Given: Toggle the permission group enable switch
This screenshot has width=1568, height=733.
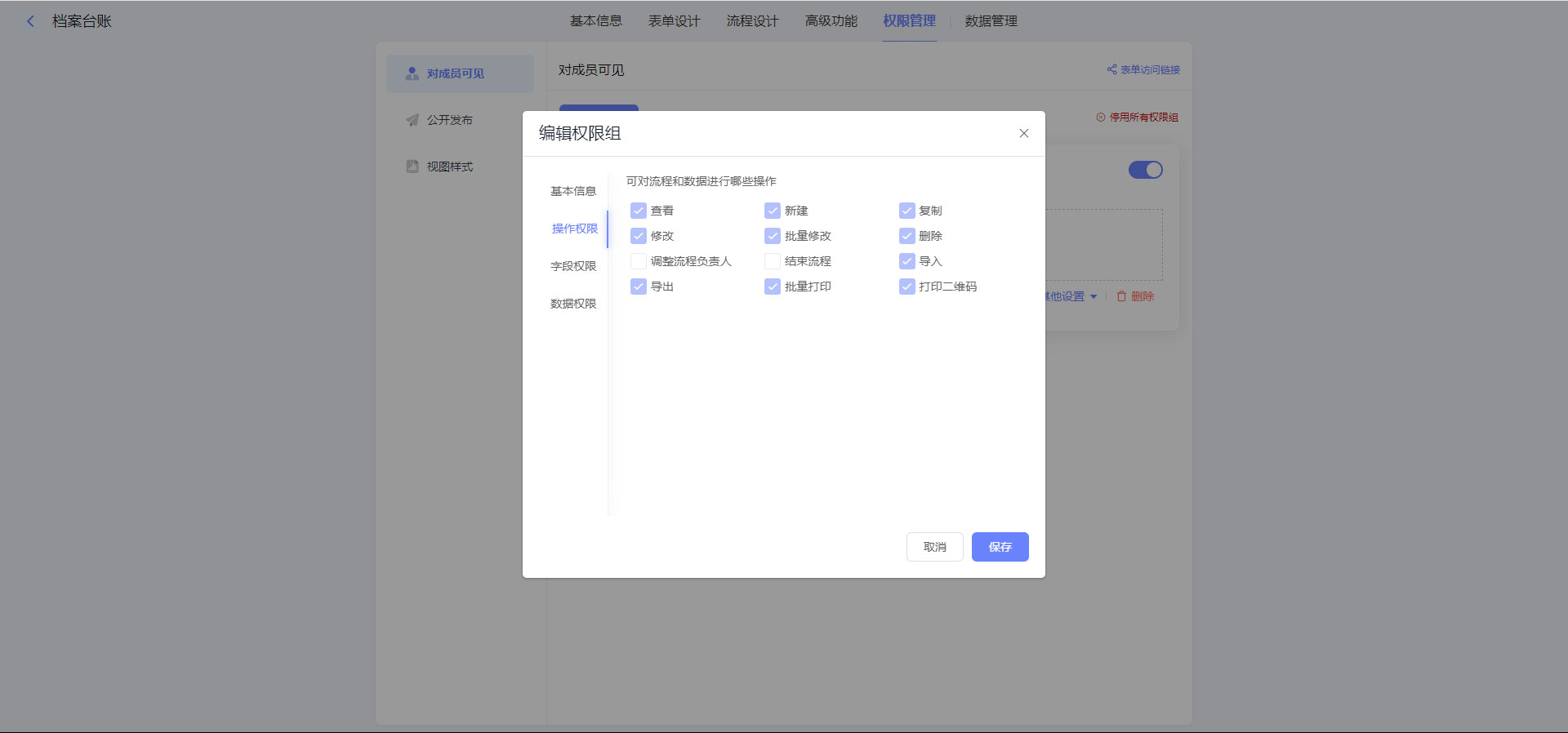Looking at the screenshot, I should (x=1145, y=170).
